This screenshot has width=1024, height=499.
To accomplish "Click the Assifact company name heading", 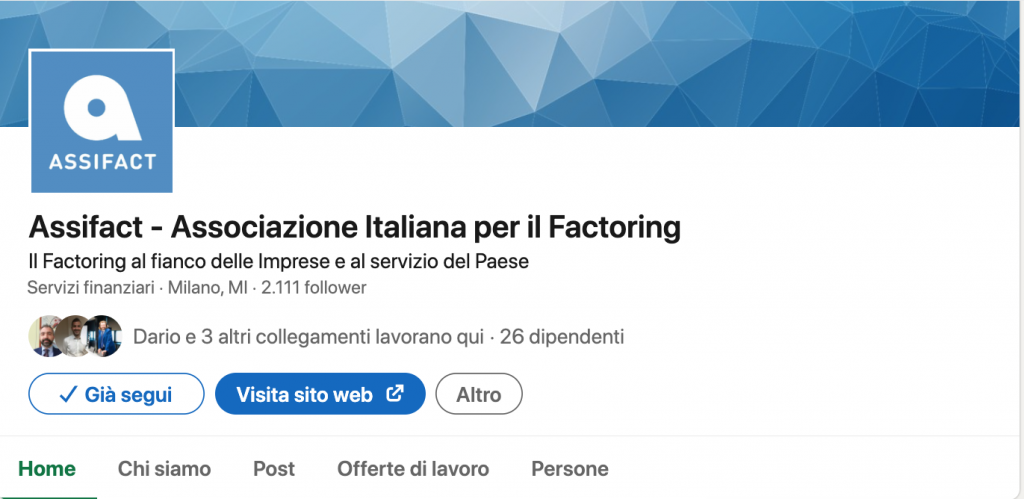I will click(355, 227).
